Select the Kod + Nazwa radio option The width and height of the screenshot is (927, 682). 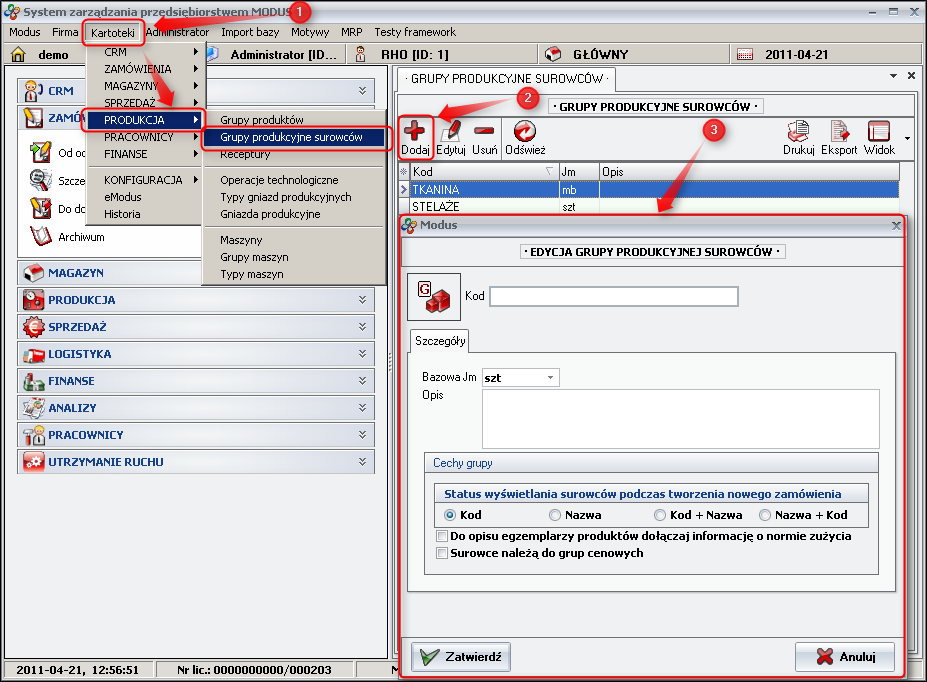coord(660,515)
